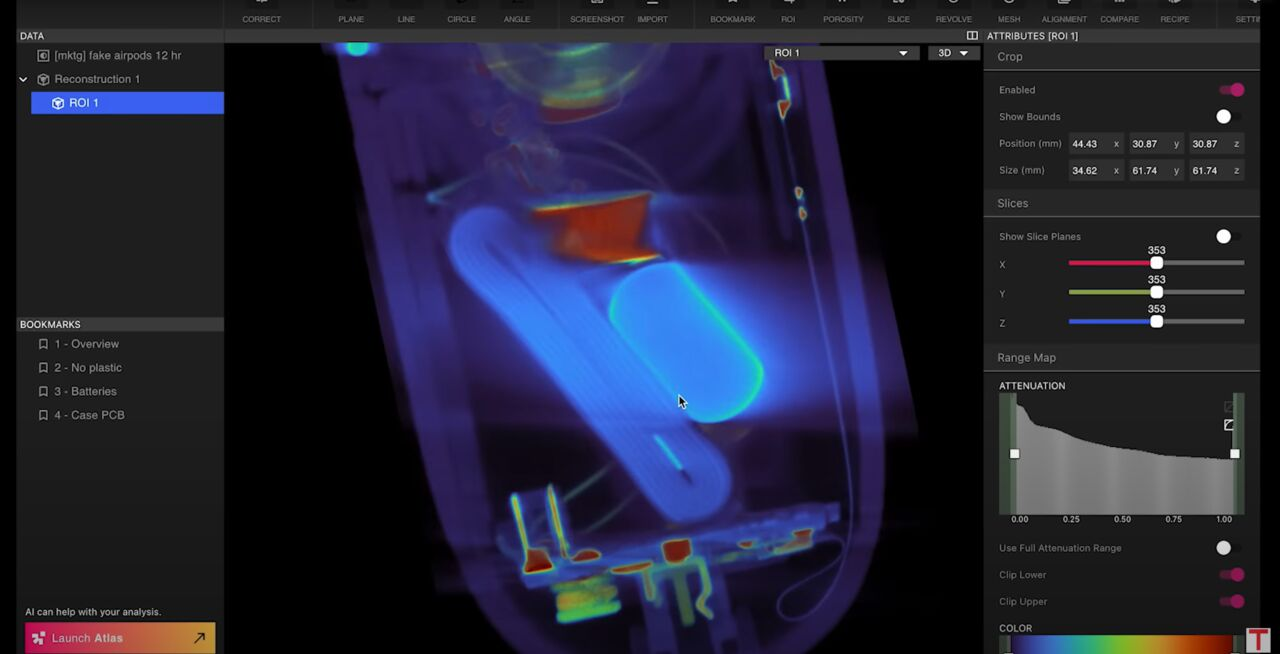1280x654 pixels.
Task: Select the Correct tool in the toolbar
Action: tap(261, 13)
